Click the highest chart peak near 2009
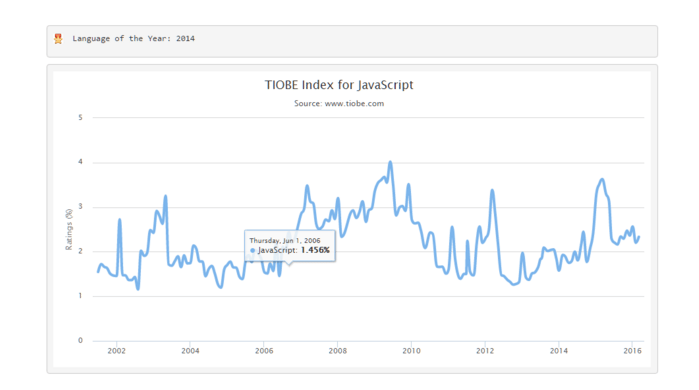The image size is (699, 390). tap(391, 162)
